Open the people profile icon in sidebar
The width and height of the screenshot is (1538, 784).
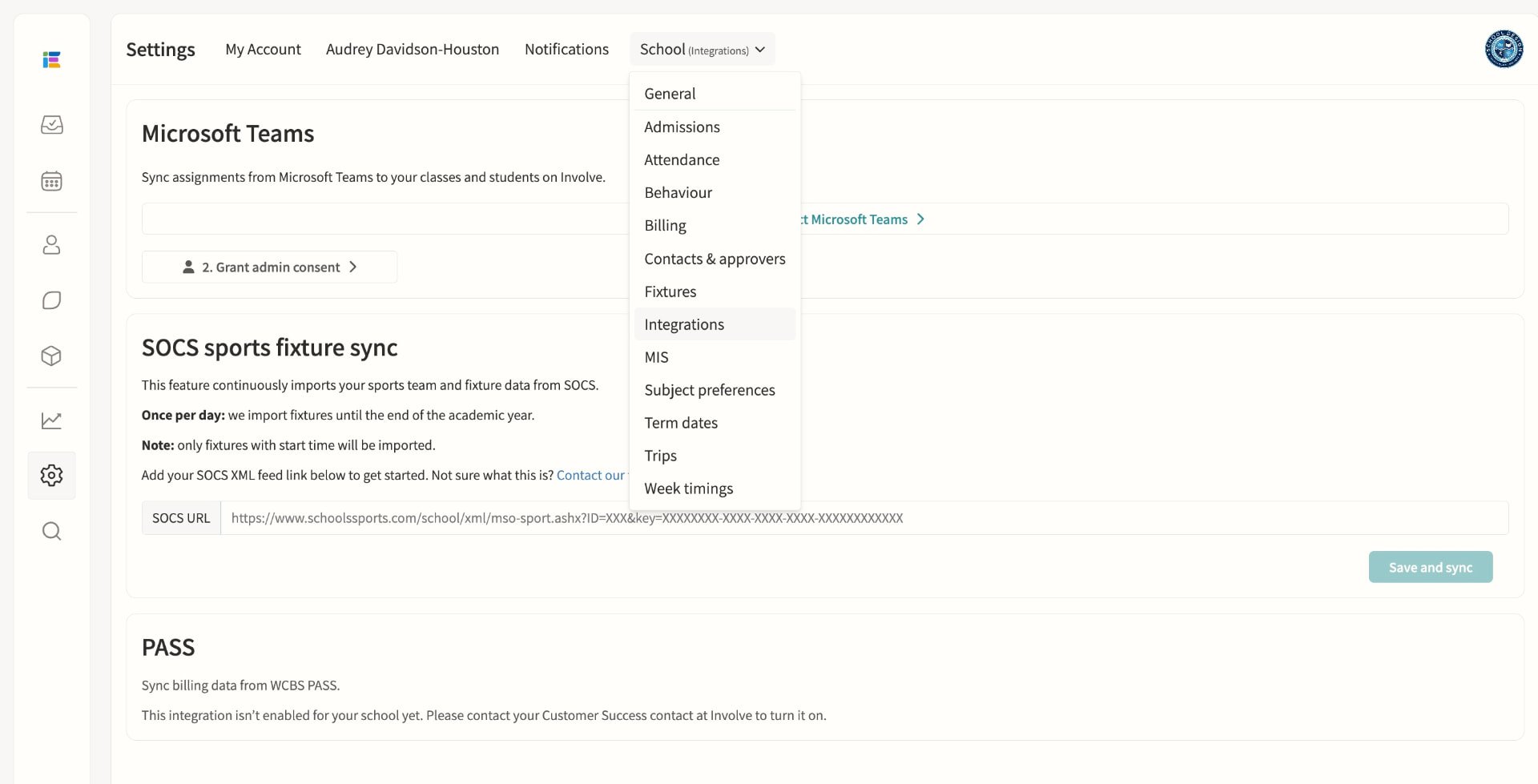pyautogui.click(x=51, y=244)
